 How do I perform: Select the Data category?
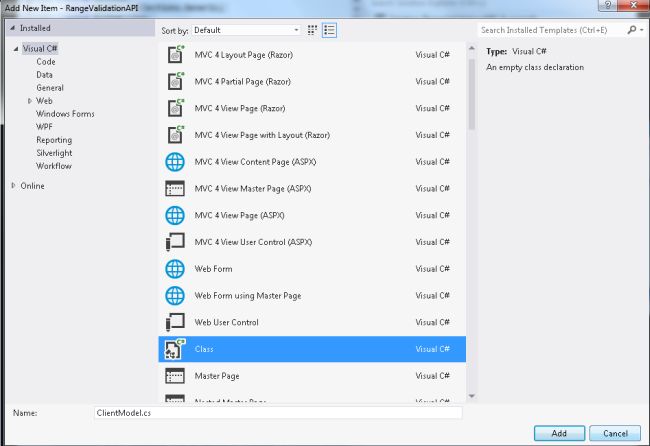pos(44,75)
